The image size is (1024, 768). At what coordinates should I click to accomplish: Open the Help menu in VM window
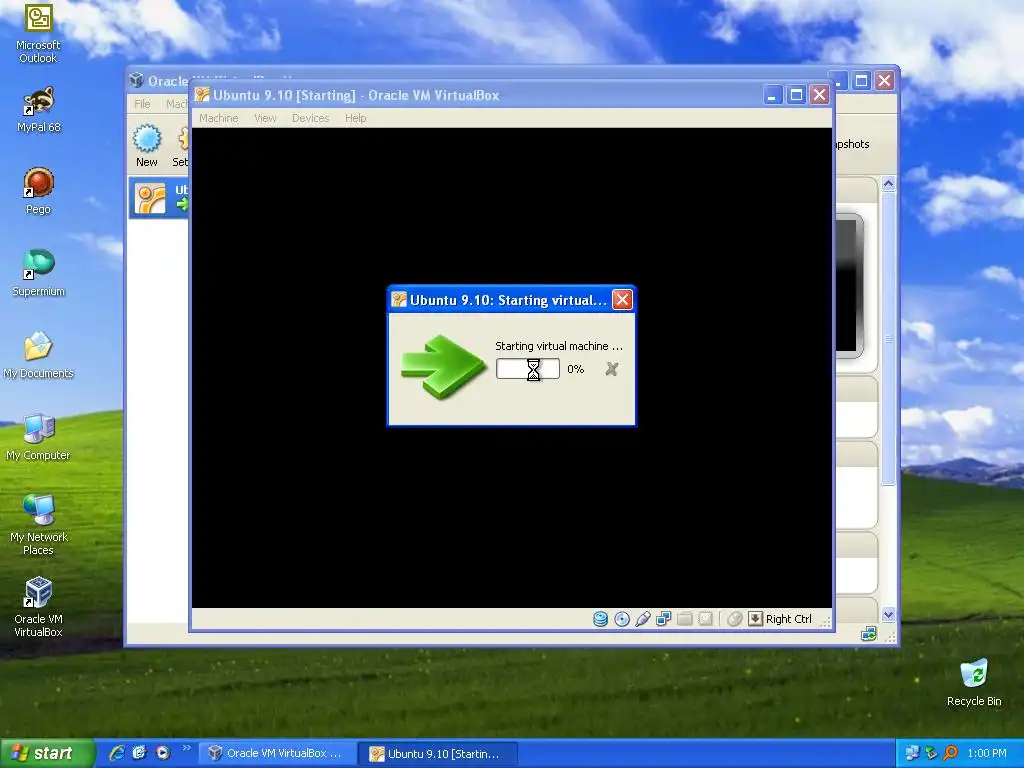[x=355, y=118]
